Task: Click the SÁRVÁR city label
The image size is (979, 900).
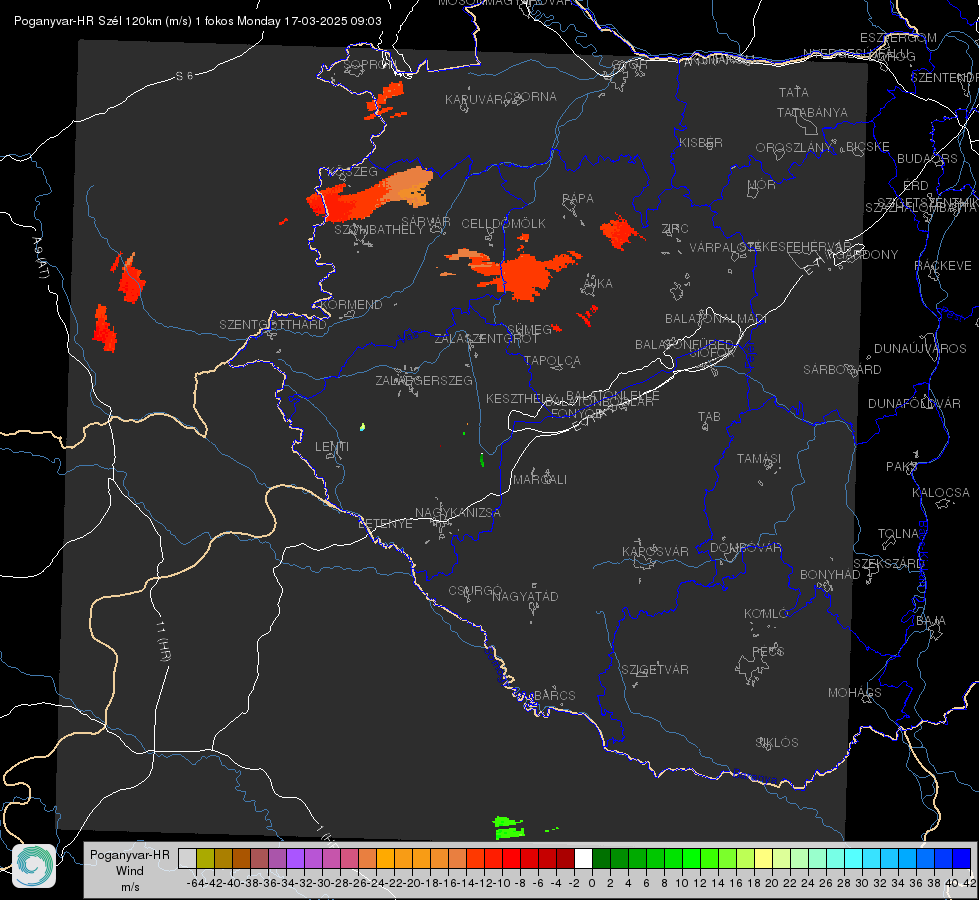Action: [426, 222]
